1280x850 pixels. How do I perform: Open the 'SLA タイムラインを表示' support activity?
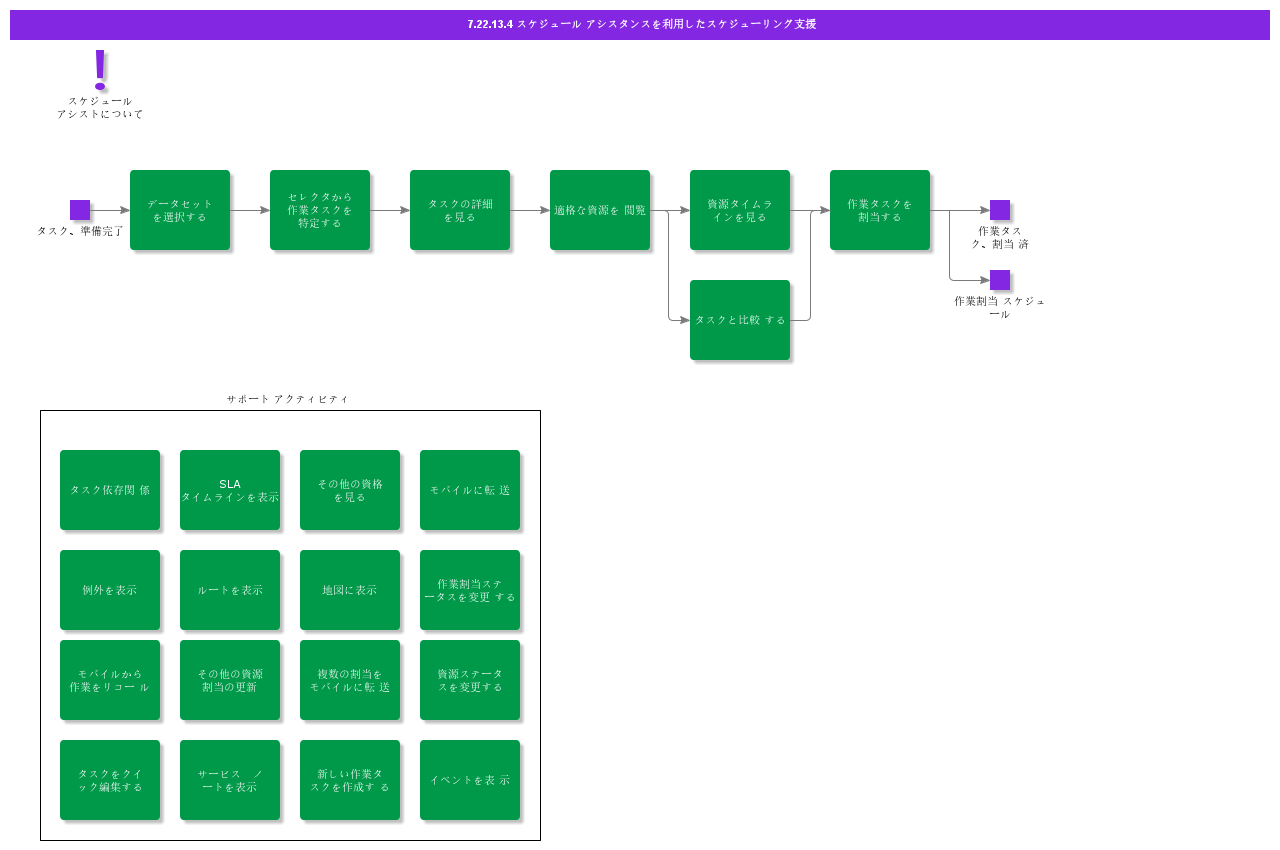(230, 490)
